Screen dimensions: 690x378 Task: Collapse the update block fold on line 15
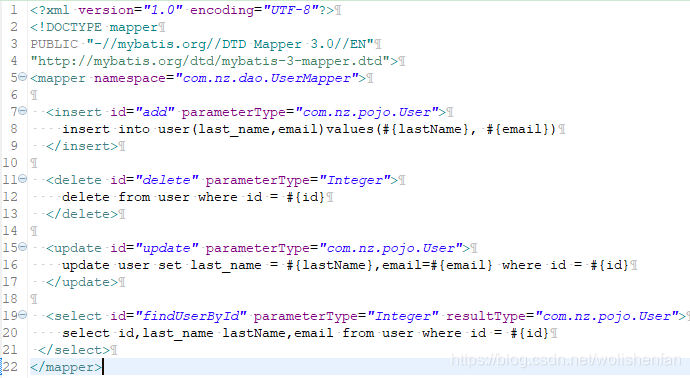[22, 246]
